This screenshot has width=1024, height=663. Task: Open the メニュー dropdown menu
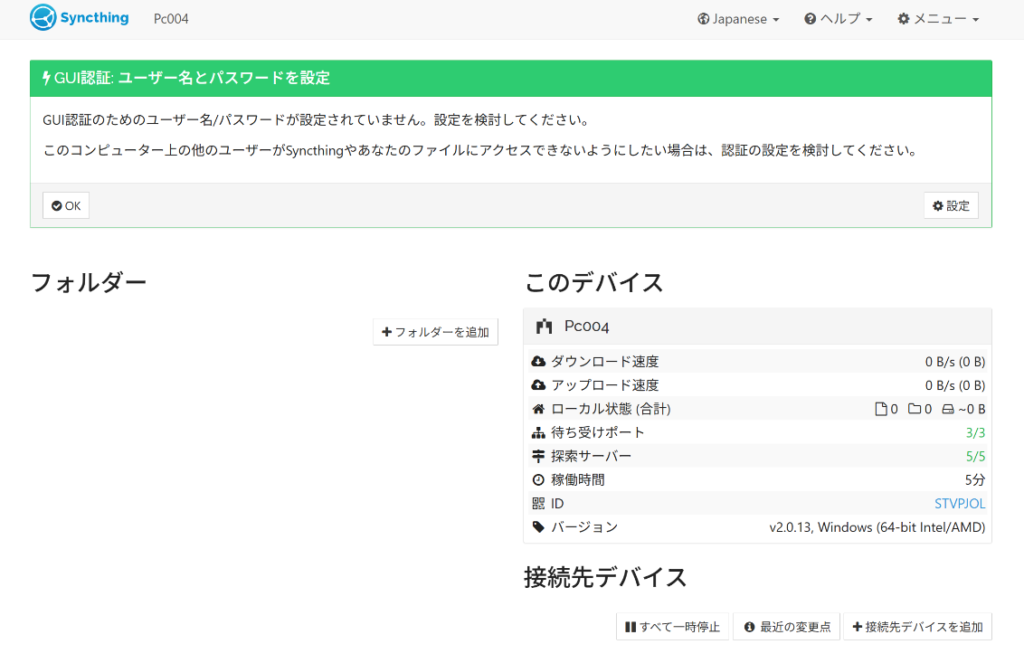[x=938, y=19]
